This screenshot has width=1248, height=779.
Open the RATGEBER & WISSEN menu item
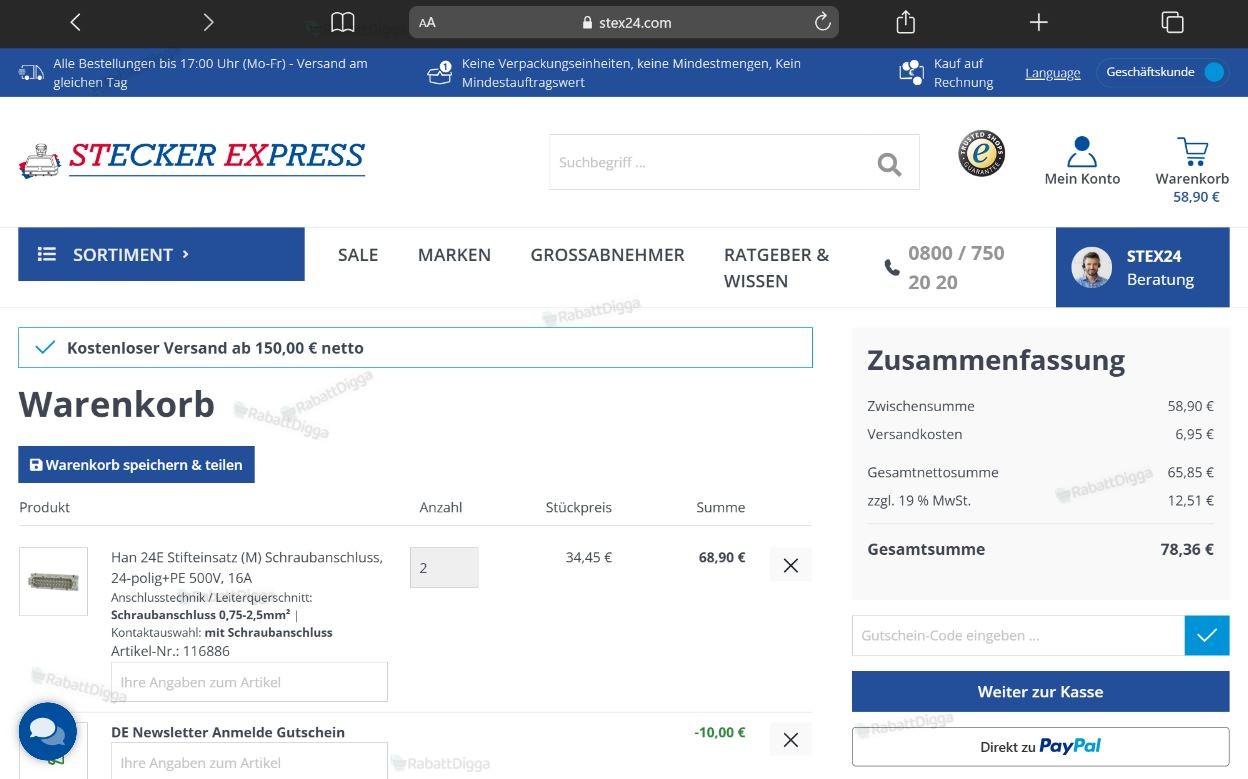[777, 268]
